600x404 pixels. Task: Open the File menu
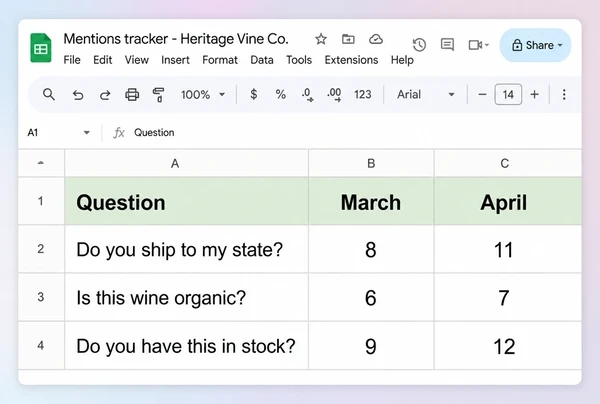click(72, 60)
